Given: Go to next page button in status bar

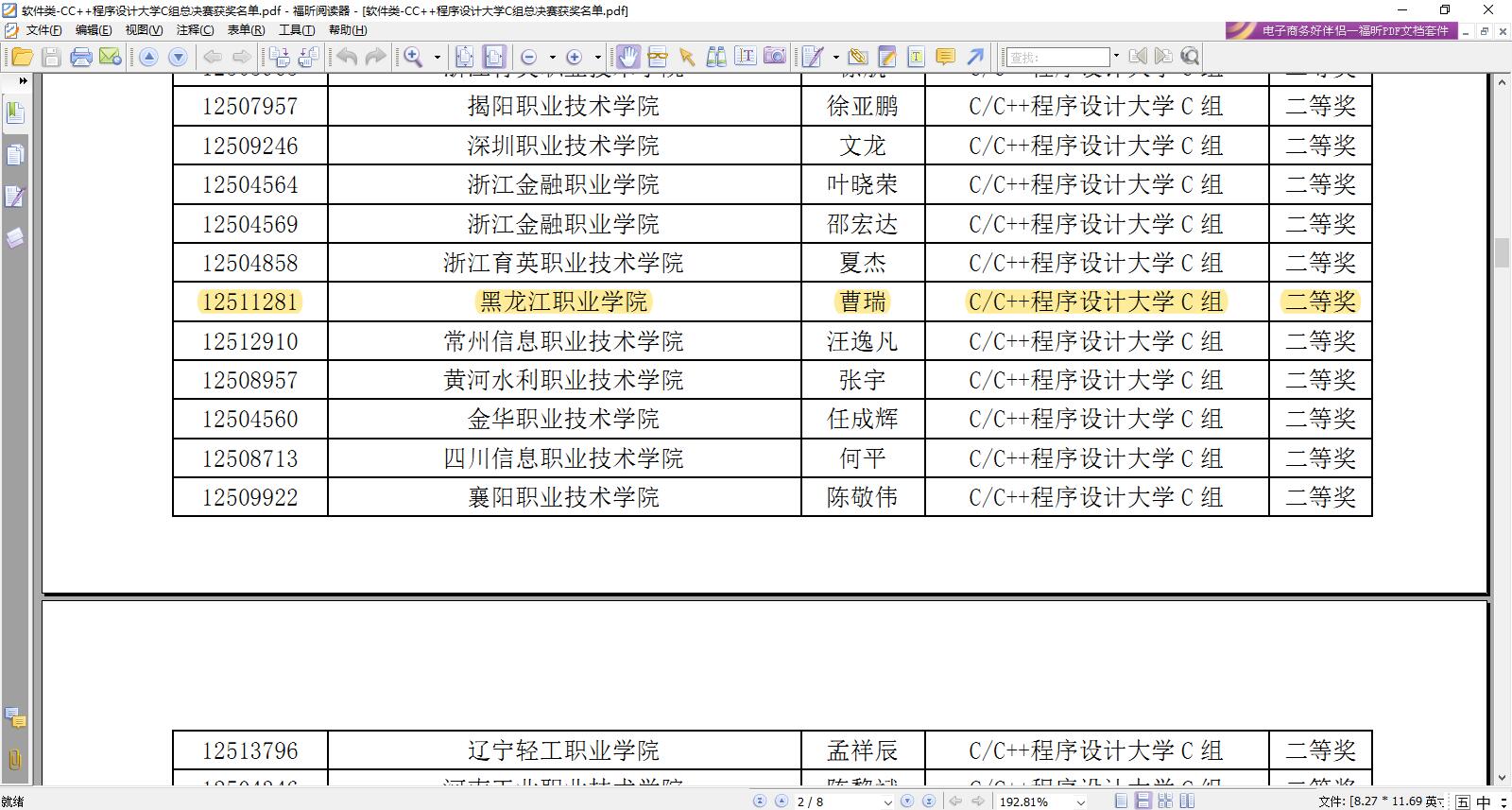Looking at the screenshot, I should click(907, 801).
